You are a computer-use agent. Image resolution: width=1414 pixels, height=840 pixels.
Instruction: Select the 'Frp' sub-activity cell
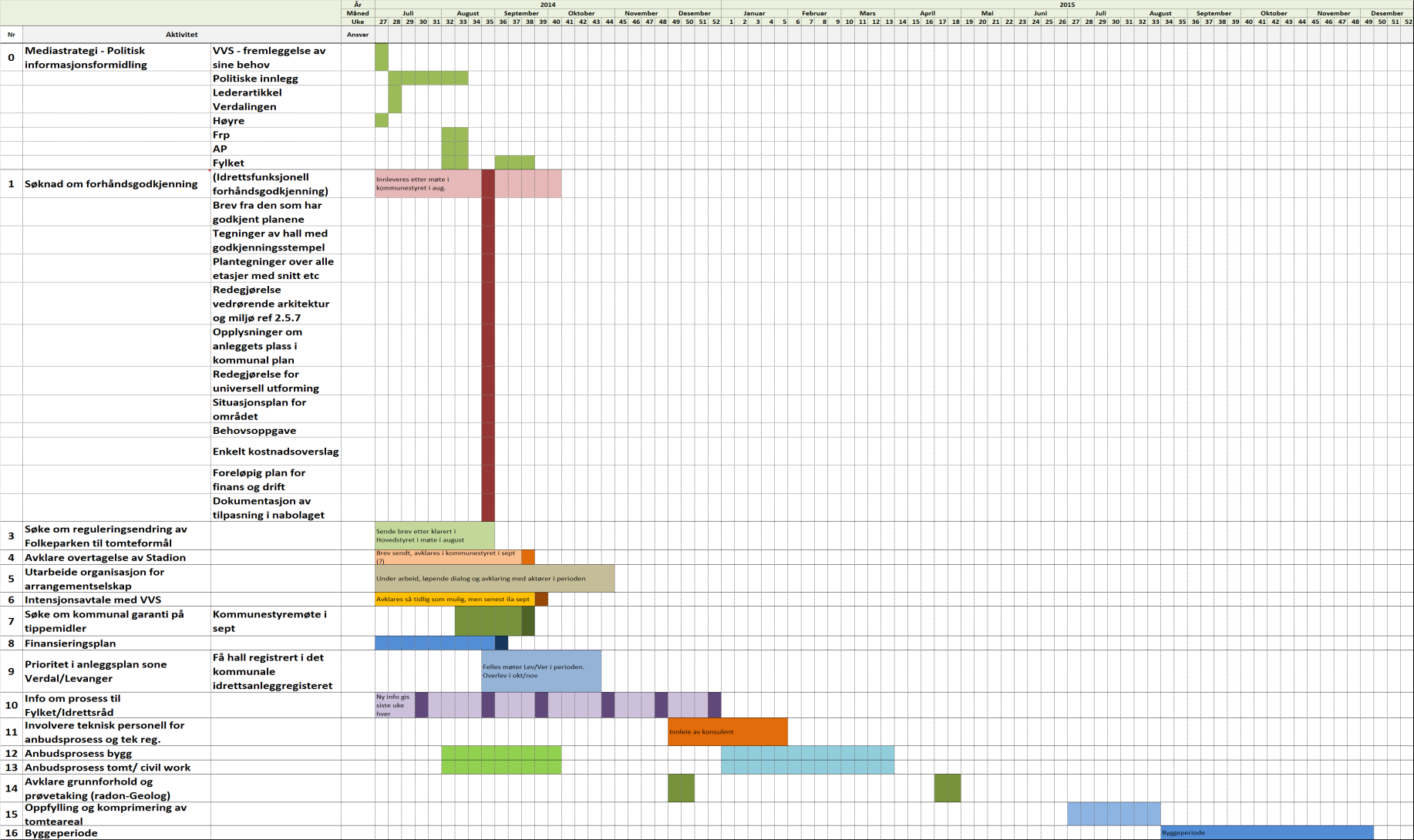pos(276,135)
